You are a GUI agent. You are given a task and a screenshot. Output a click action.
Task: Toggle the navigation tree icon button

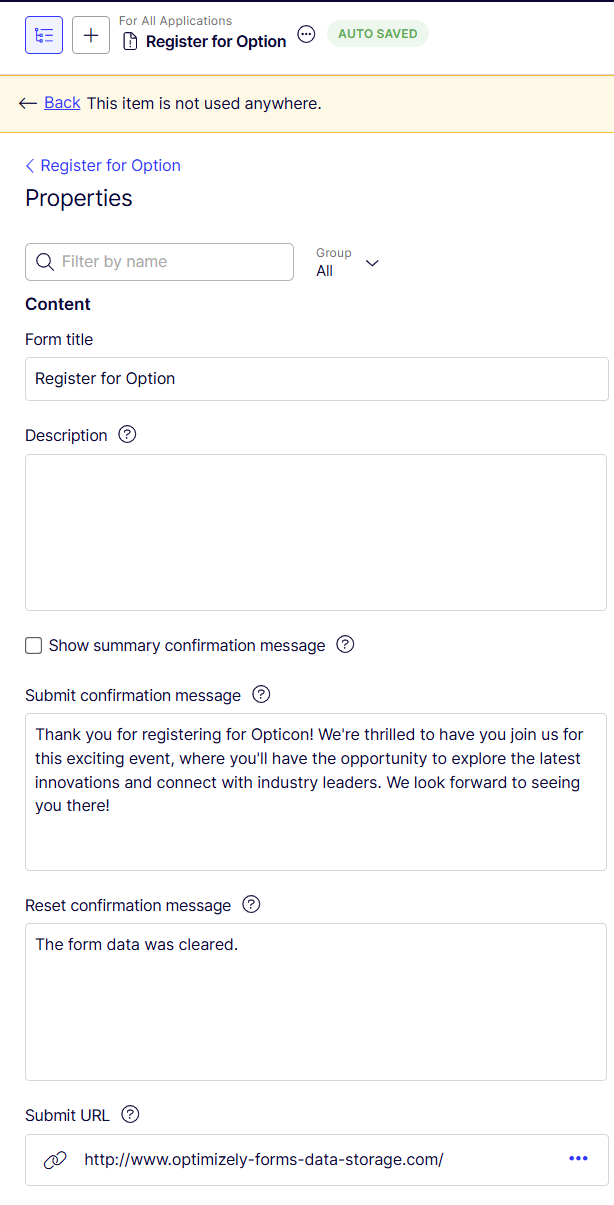click(x=44, y=35)
